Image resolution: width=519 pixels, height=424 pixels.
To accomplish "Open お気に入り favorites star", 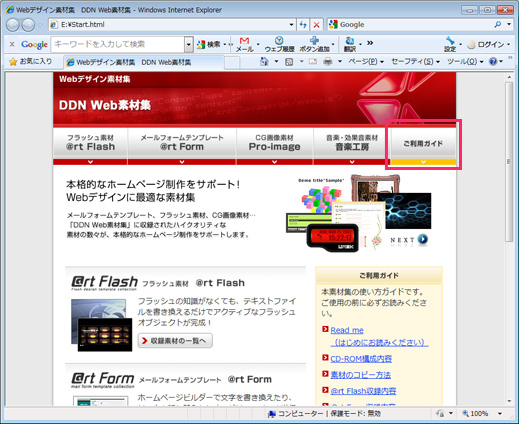I will (x=31, y=62).
